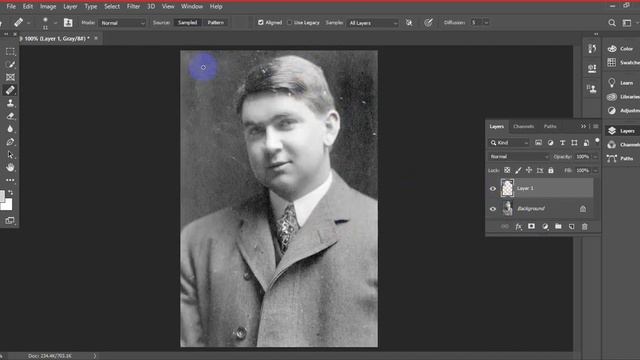
Task: Open the Diffusion value dropdown
Action: tap(486, 22)
